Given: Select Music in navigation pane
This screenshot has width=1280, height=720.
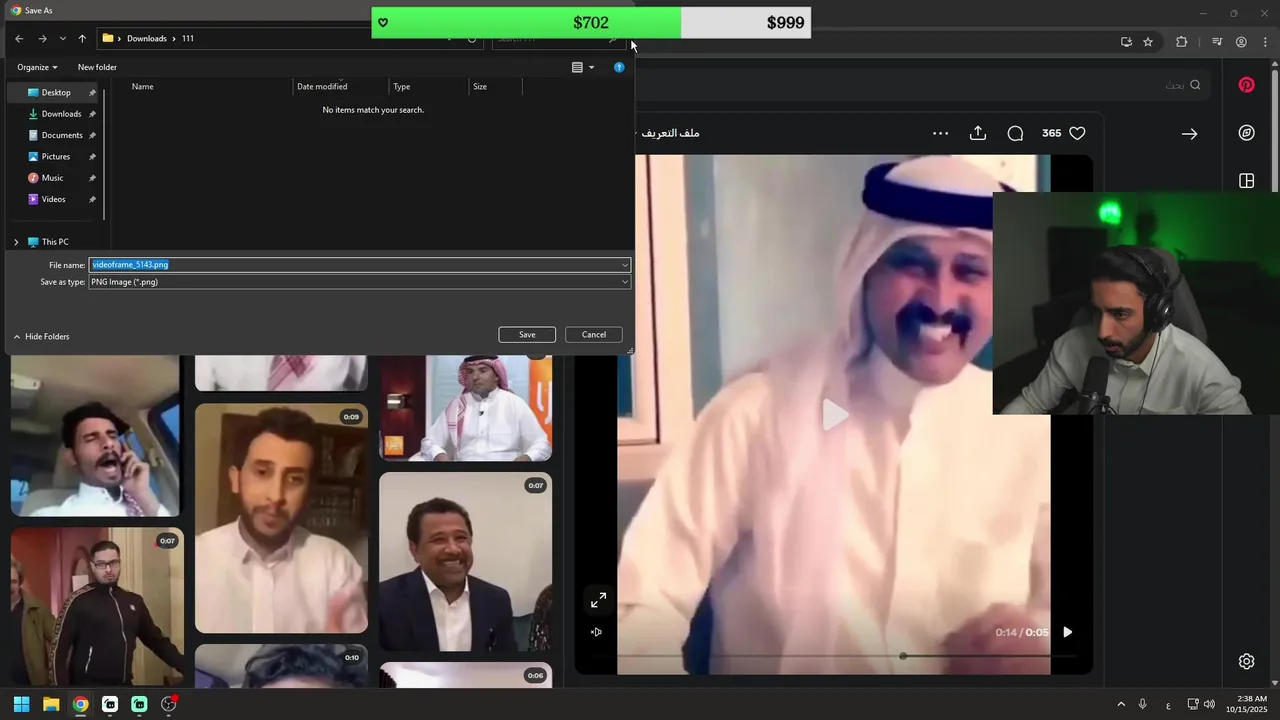Looking at the screenshot, I should [x=52, y=178].
